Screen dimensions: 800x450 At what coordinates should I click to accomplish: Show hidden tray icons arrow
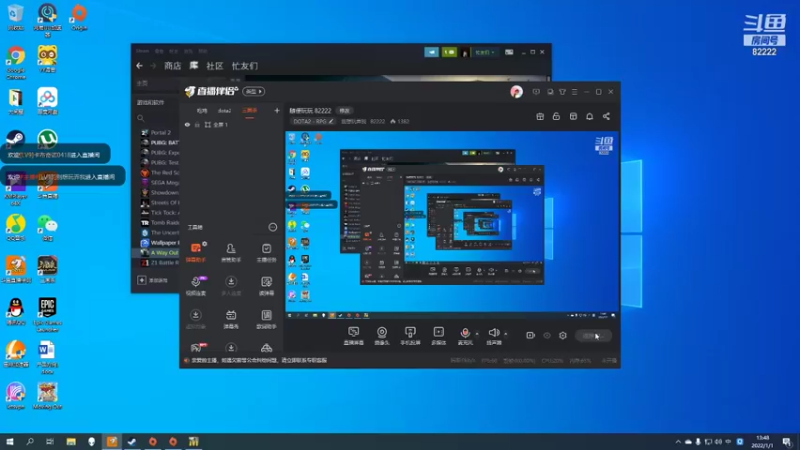point(678,442)
